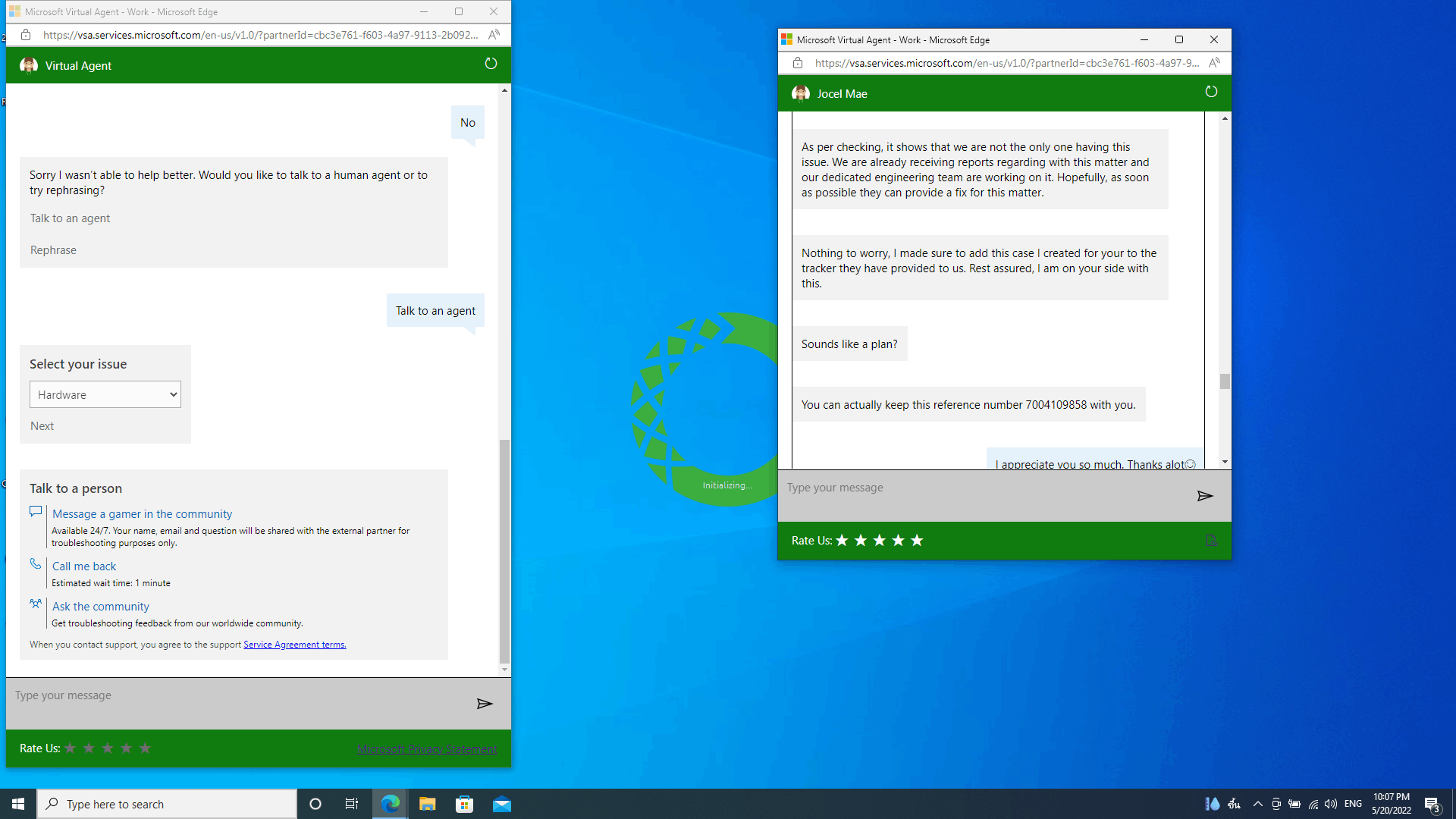This screenshot has width=1456, height=819.
Task: Open Wi-Fi network settings in system tray
Action: pos(1313,804)
